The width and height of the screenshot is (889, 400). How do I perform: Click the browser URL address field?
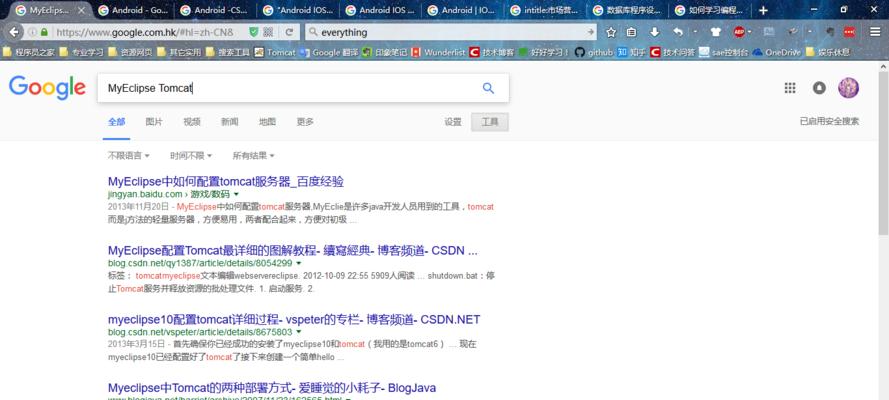click(147, 32)
